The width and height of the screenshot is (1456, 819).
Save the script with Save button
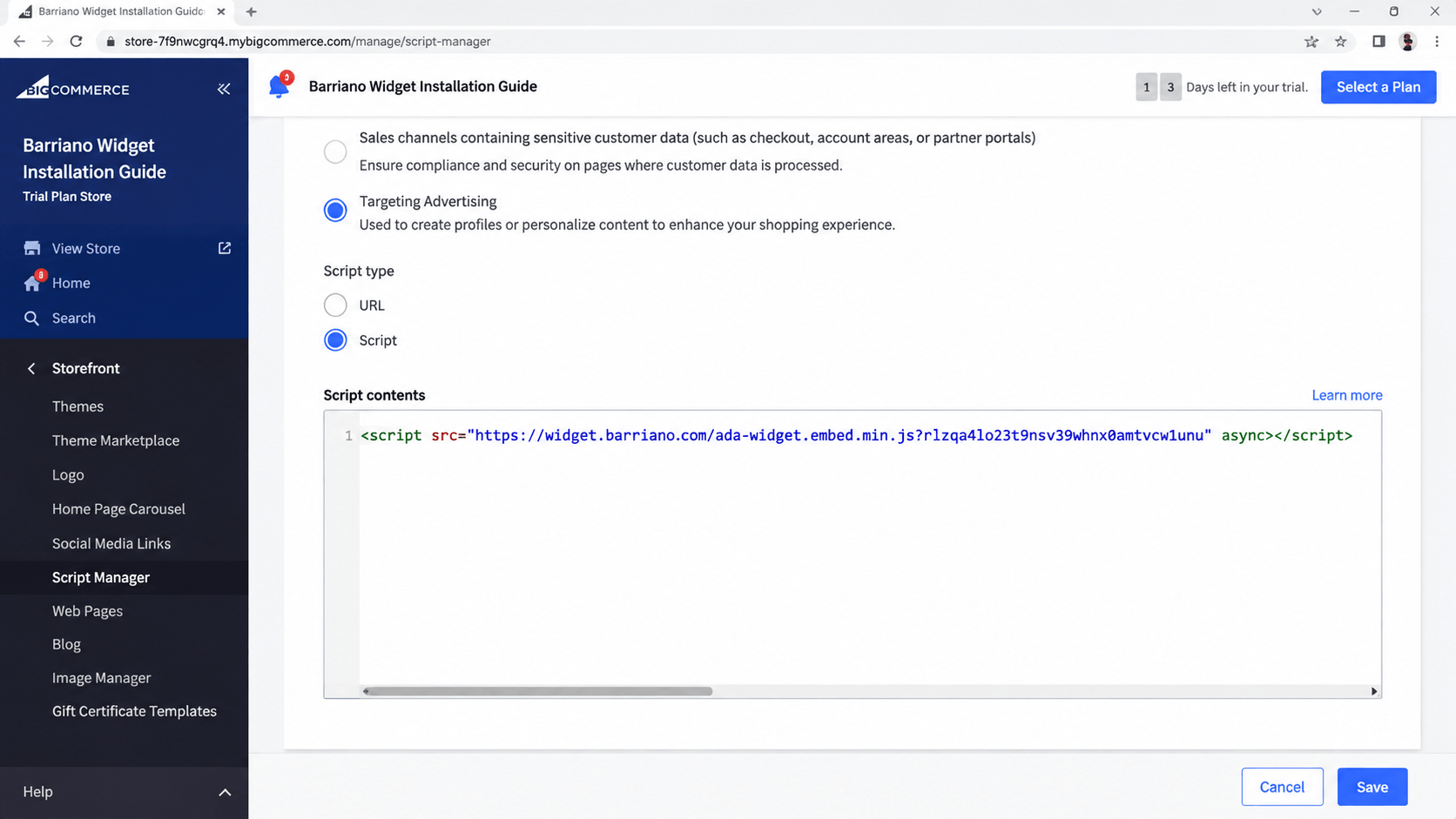[x=1372, y=787]
